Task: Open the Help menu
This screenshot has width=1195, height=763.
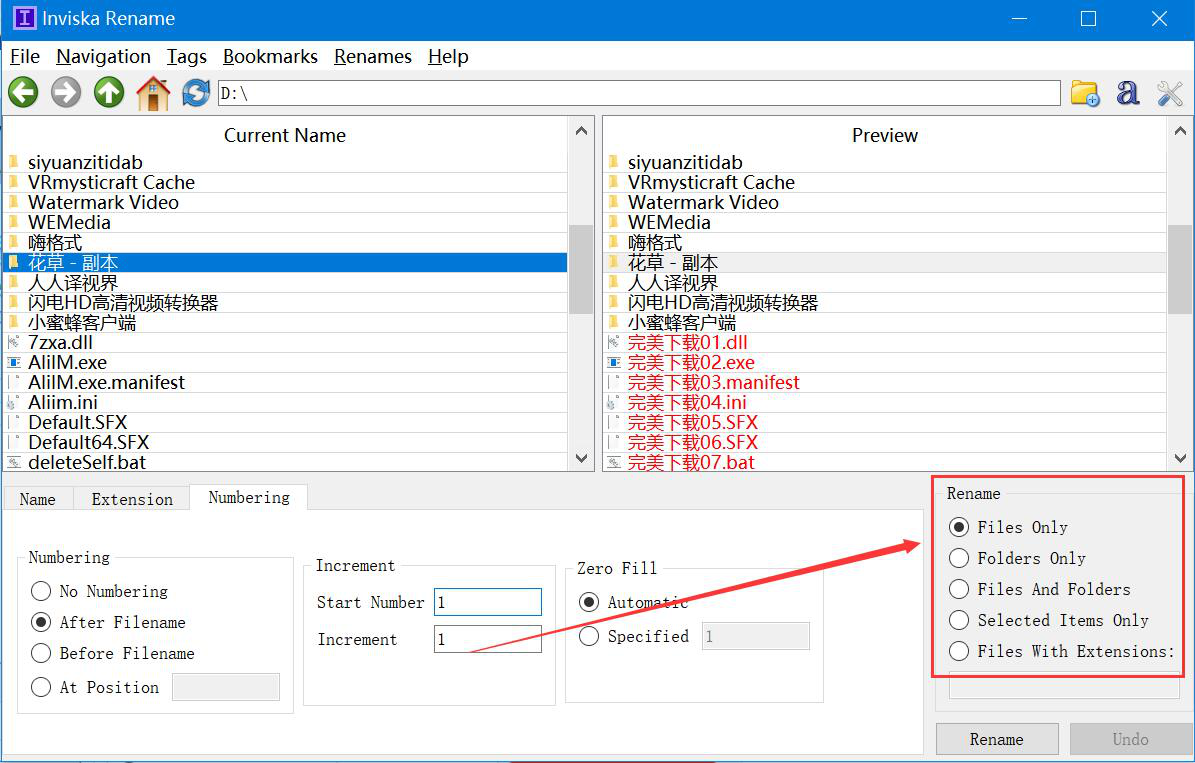Action: coord(448,56)
